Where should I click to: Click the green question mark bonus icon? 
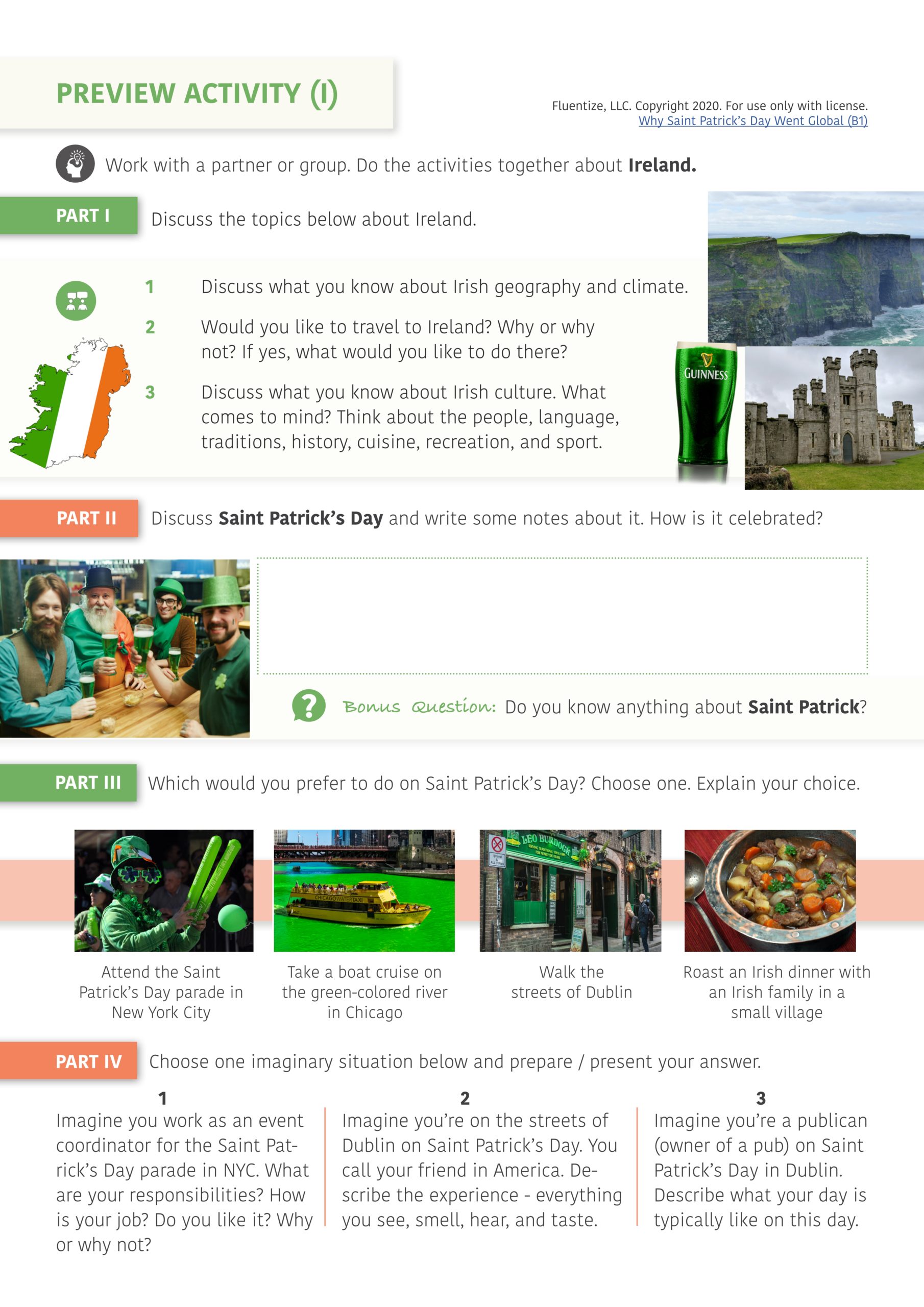[308, 706]
